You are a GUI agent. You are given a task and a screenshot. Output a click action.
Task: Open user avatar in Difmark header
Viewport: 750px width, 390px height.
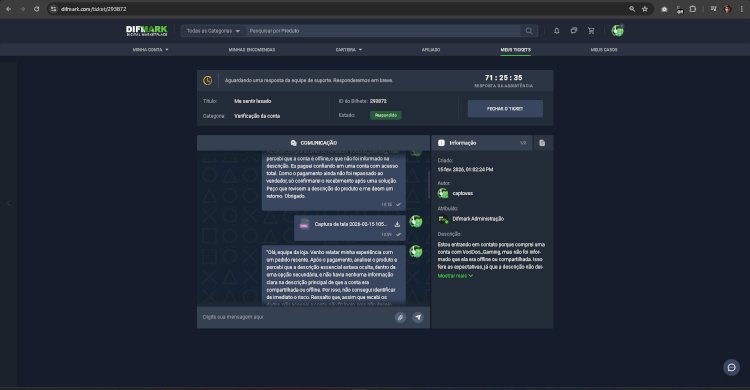tap(618, 31)
